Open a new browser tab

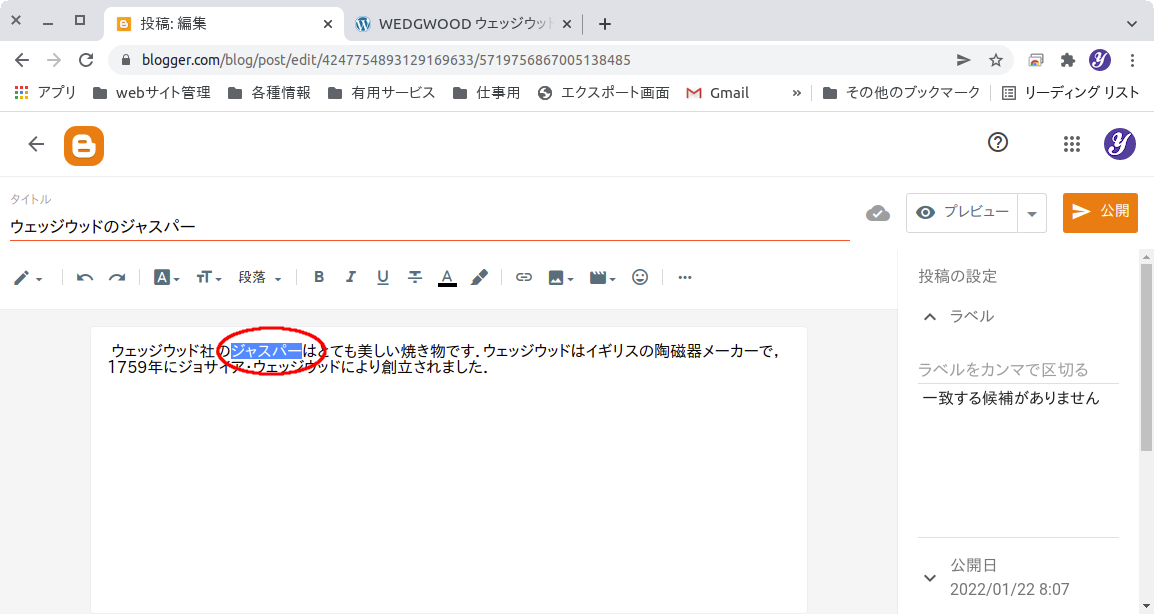605,24
